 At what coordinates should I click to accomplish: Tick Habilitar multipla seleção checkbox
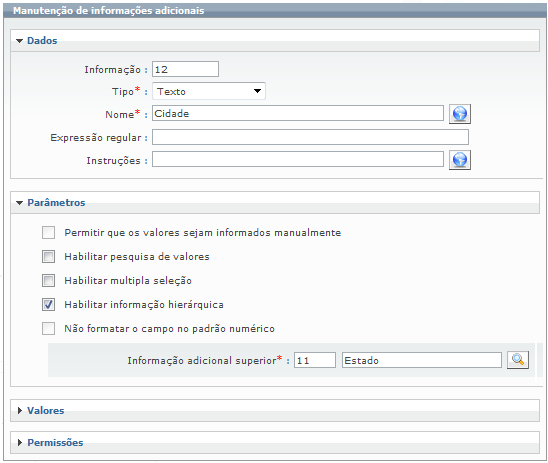(48, 281)
